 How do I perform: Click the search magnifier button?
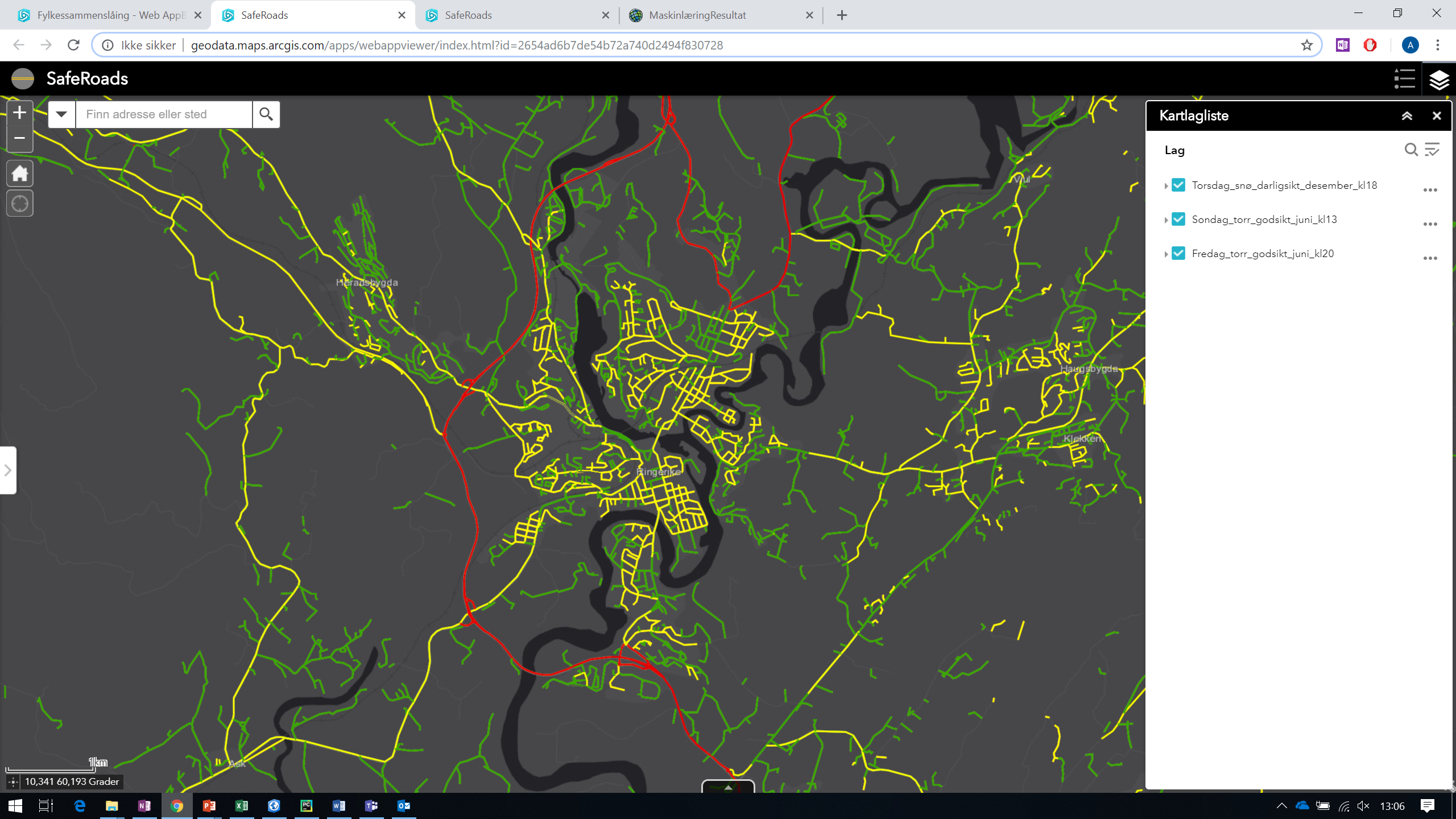tap(266, 114)
